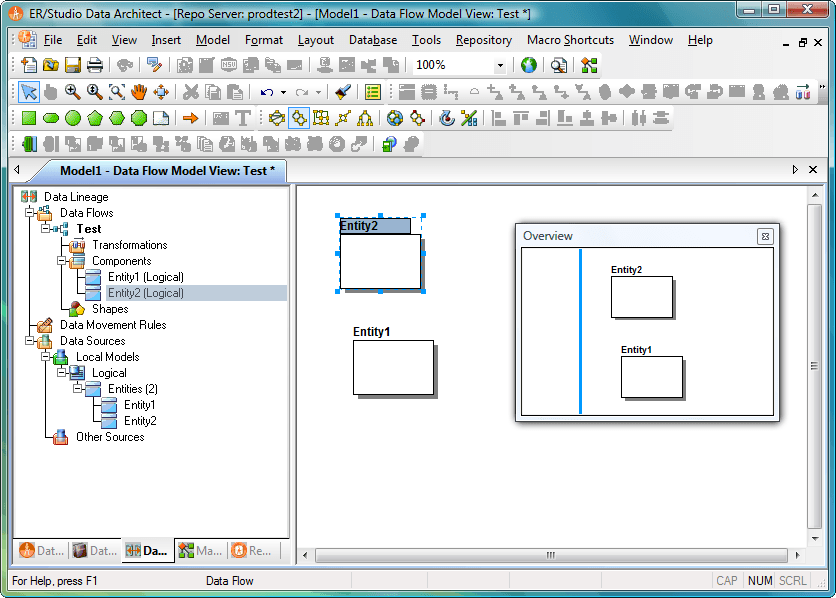Click the globe icon in toolbar
The width and height of the screenshot is (836, 598).
[x=528, y=65]
